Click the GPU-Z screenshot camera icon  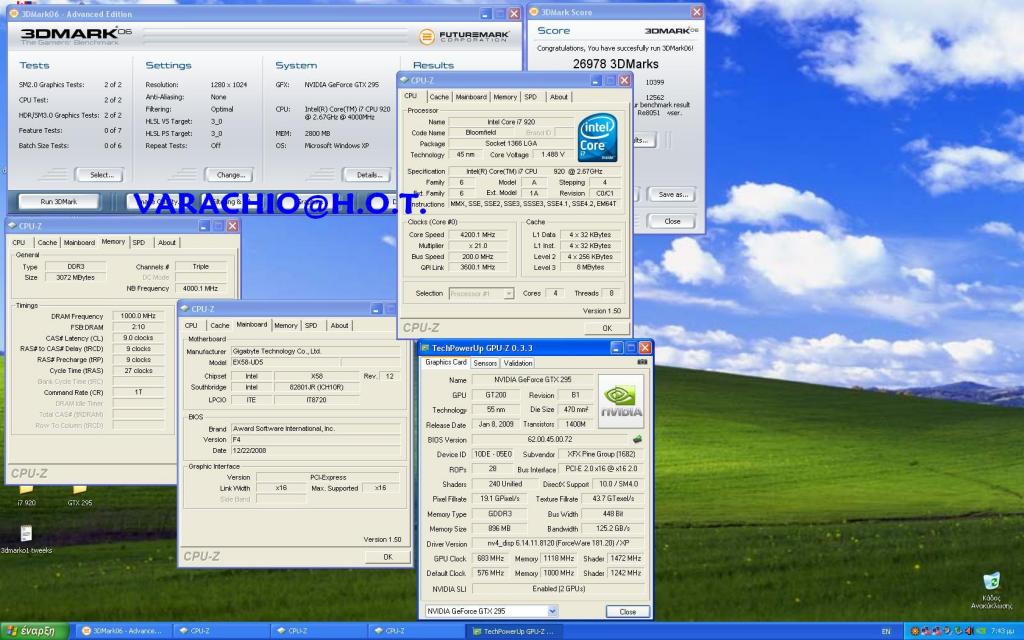[x=642, y=362]
